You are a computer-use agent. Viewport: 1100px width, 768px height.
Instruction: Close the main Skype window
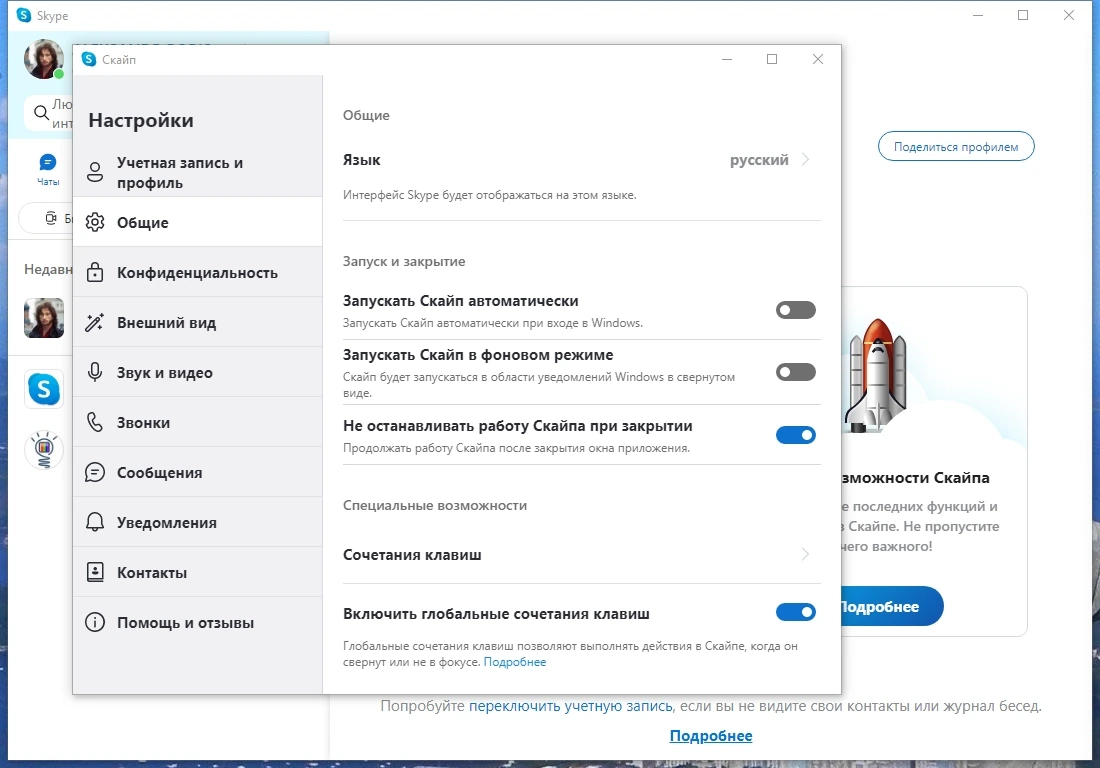pos(1068,15)
